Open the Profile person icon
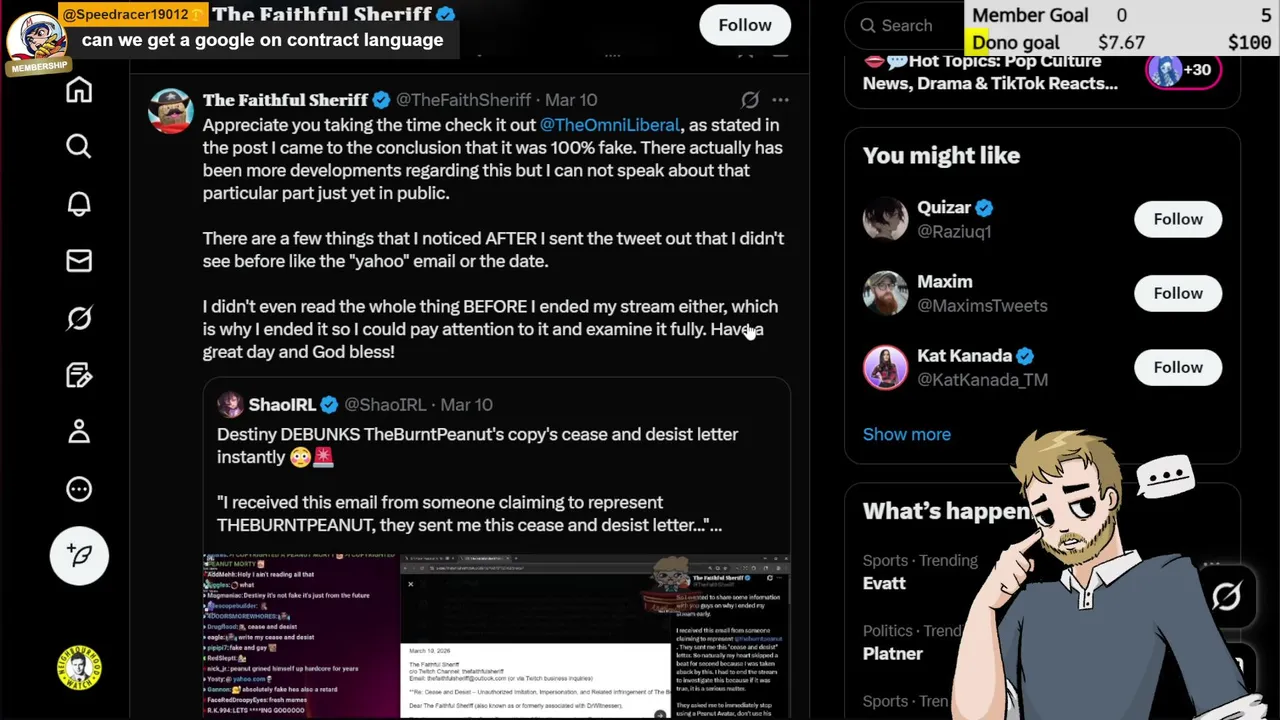This screenshot has width=1280, height=720. [x=79, y=432]
